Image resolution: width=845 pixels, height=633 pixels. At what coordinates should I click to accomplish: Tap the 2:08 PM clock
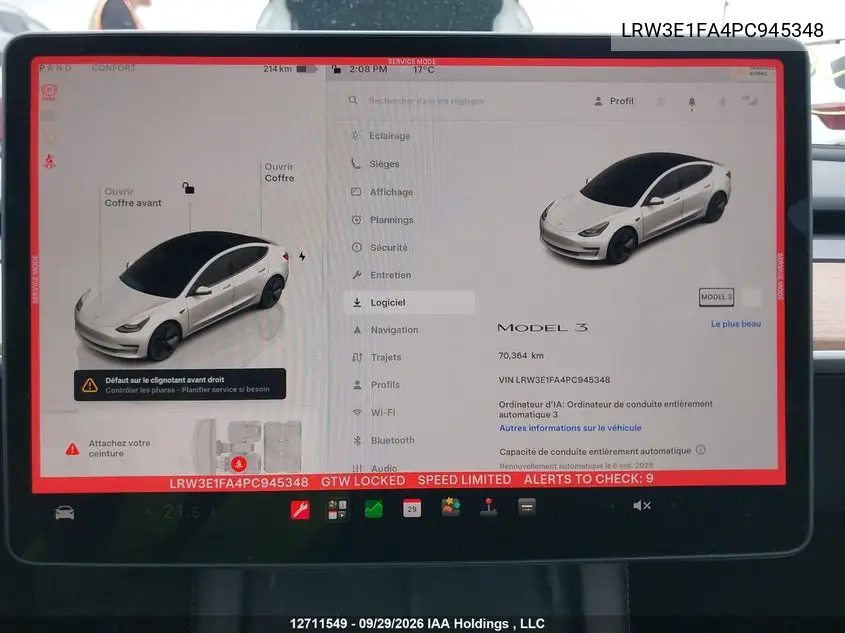tap(368, 69)
